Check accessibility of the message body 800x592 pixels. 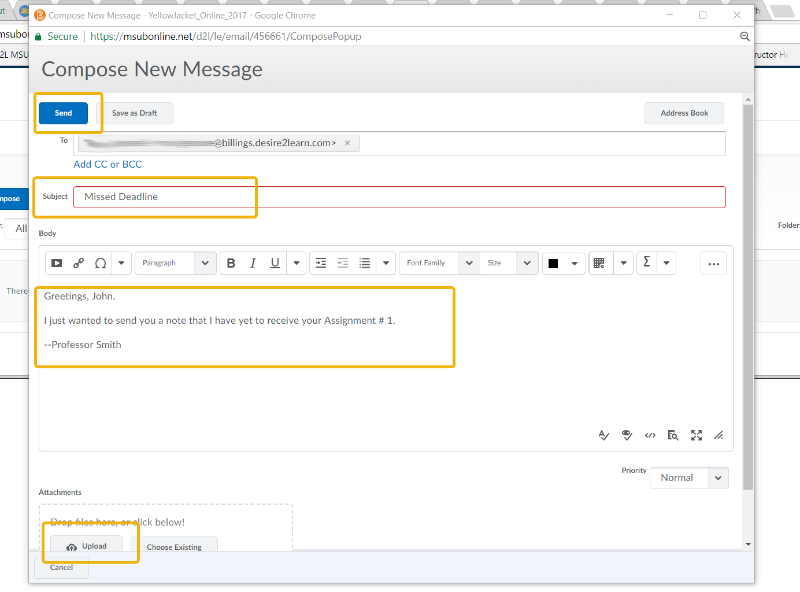pos(627,435)
